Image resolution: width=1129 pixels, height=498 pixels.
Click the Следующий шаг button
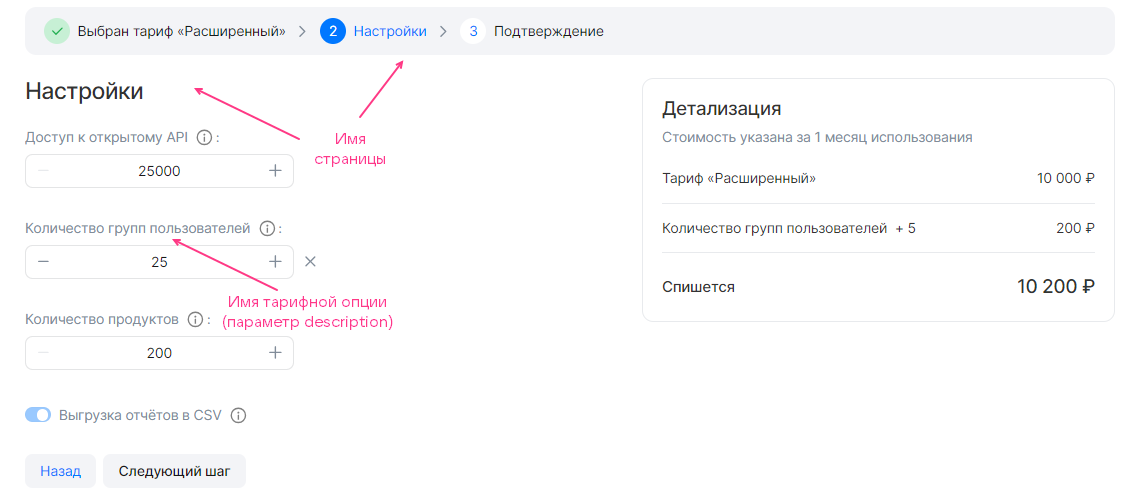175,471
